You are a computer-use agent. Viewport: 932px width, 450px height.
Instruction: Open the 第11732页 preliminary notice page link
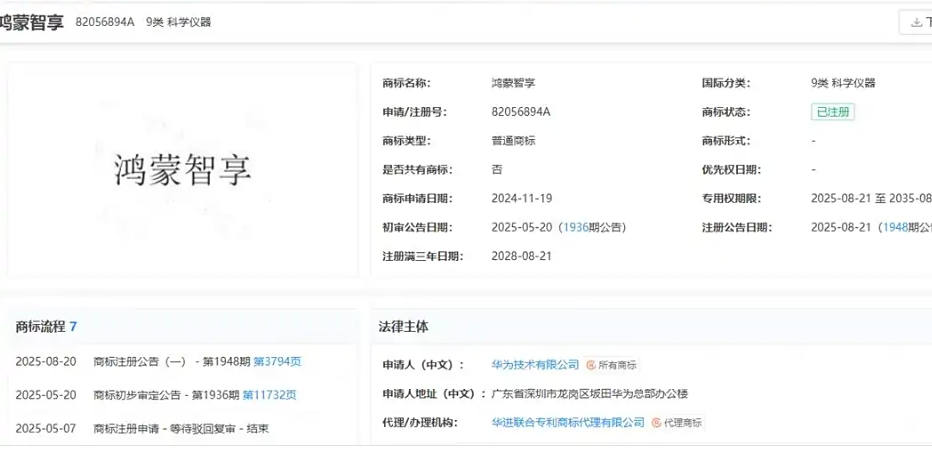[269, 395]
